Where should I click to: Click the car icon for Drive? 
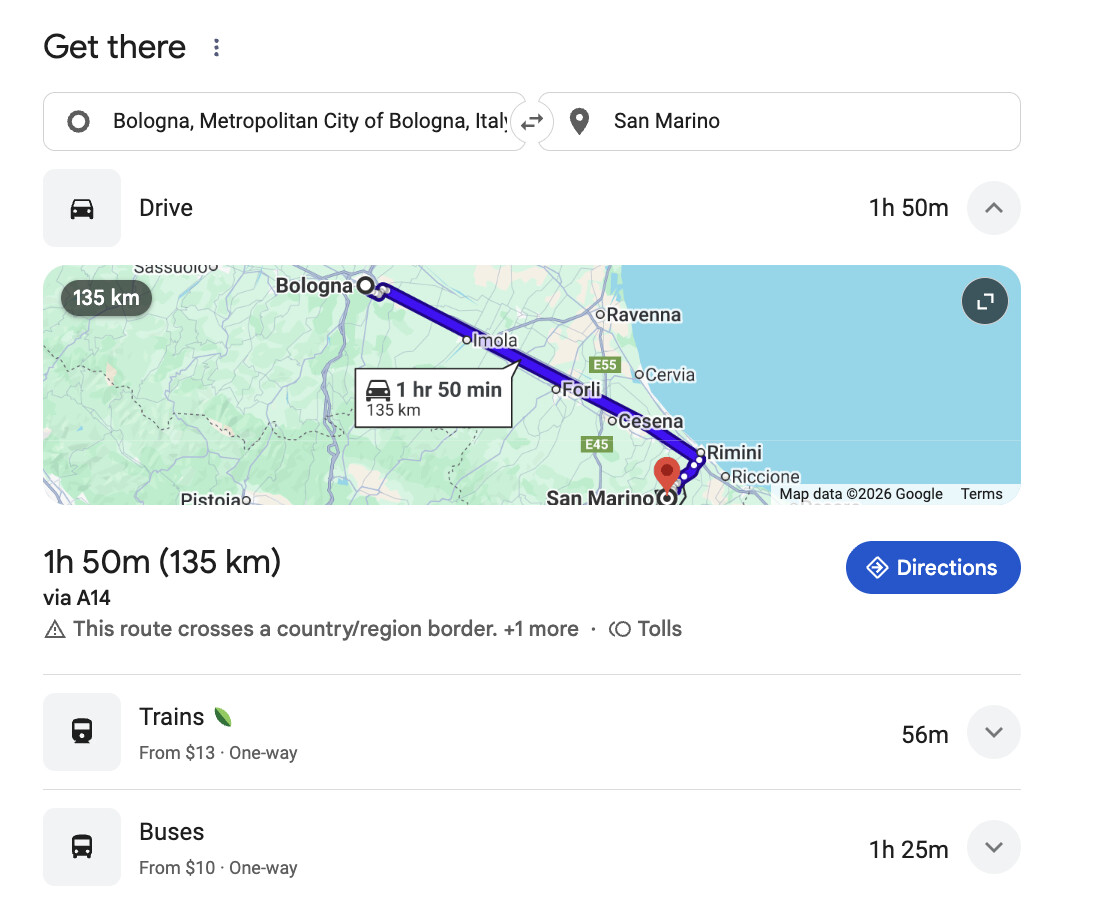point(82,208)
